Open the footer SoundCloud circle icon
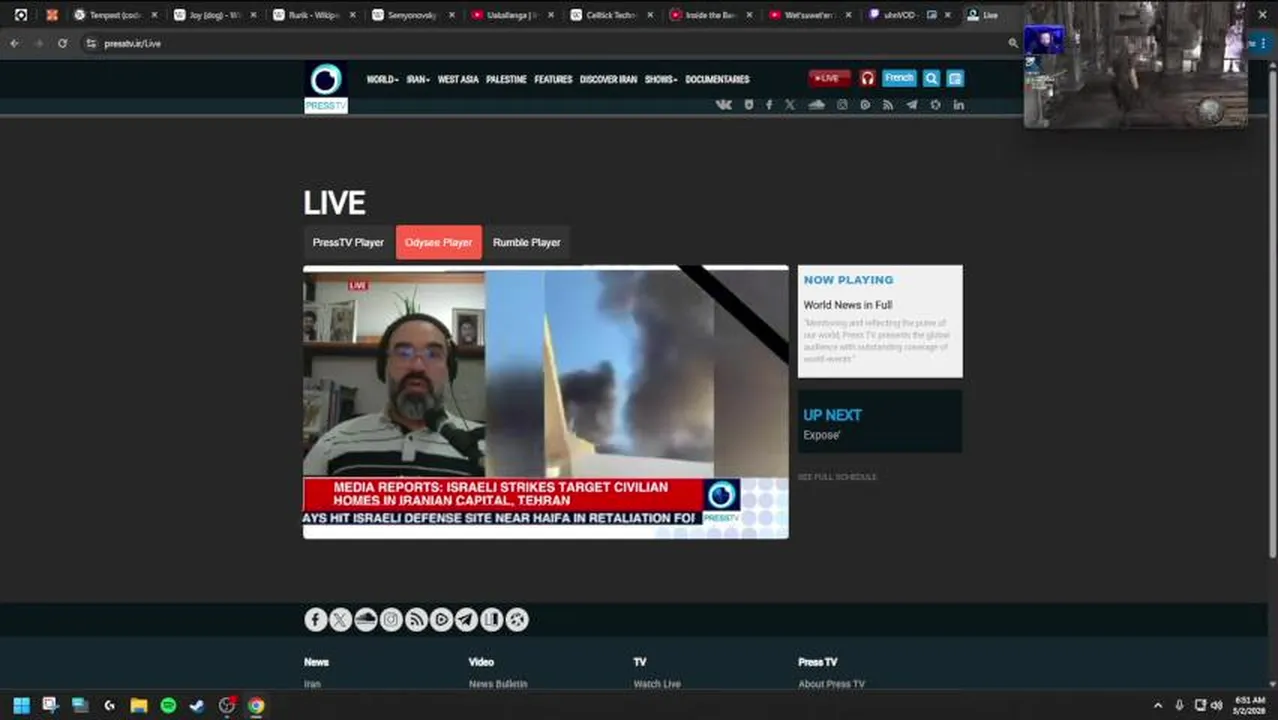1278x720 pixels. pyautogui.click(x=366, y=620)
